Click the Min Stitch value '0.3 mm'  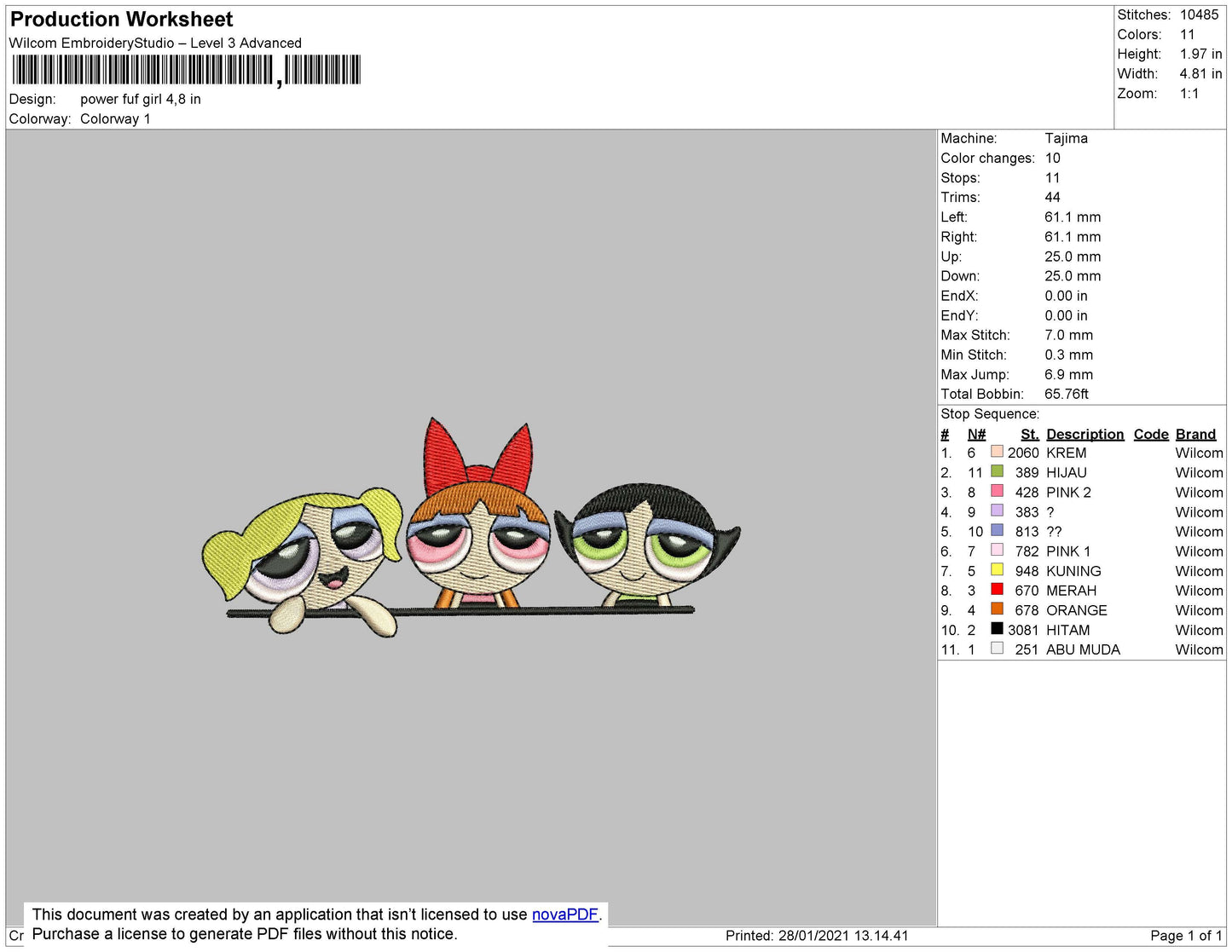tap(1069, 355)
